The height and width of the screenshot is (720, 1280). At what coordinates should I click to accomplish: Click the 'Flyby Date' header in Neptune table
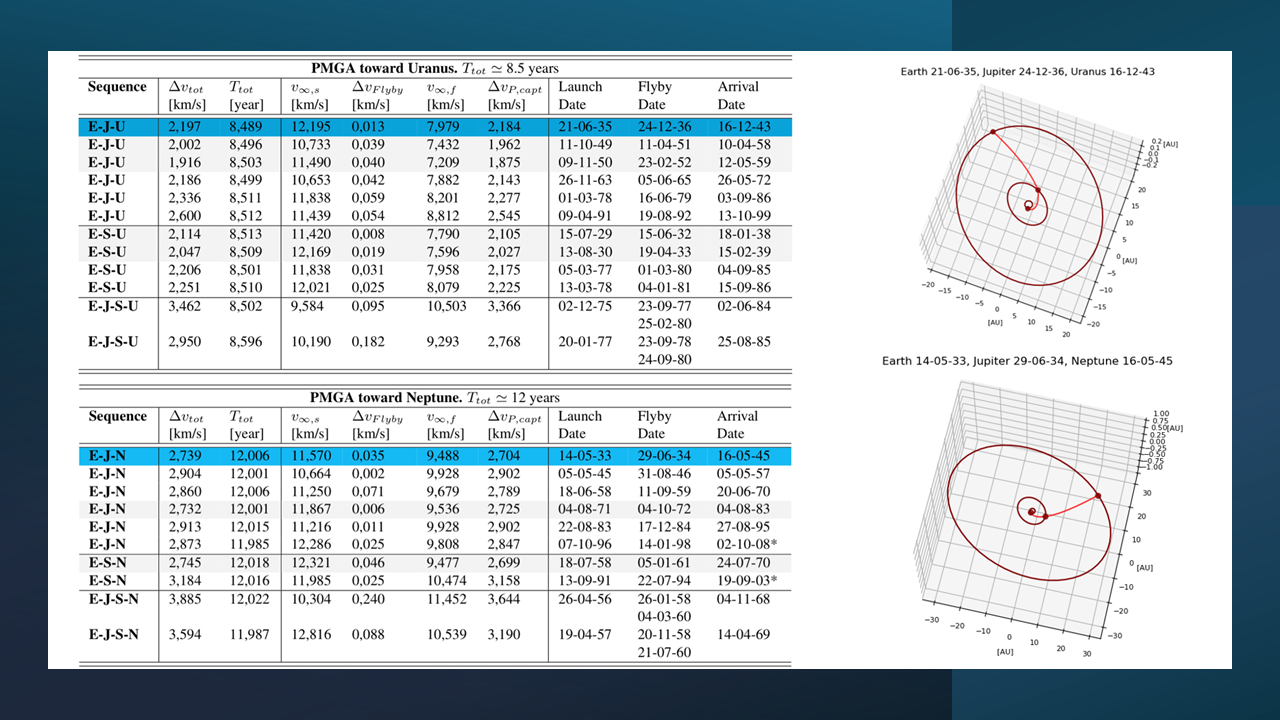(655, 426)
